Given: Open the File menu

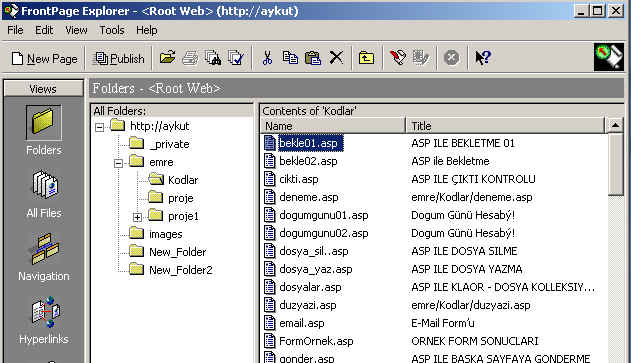Looking at the screenshot, I should (15, 30).
